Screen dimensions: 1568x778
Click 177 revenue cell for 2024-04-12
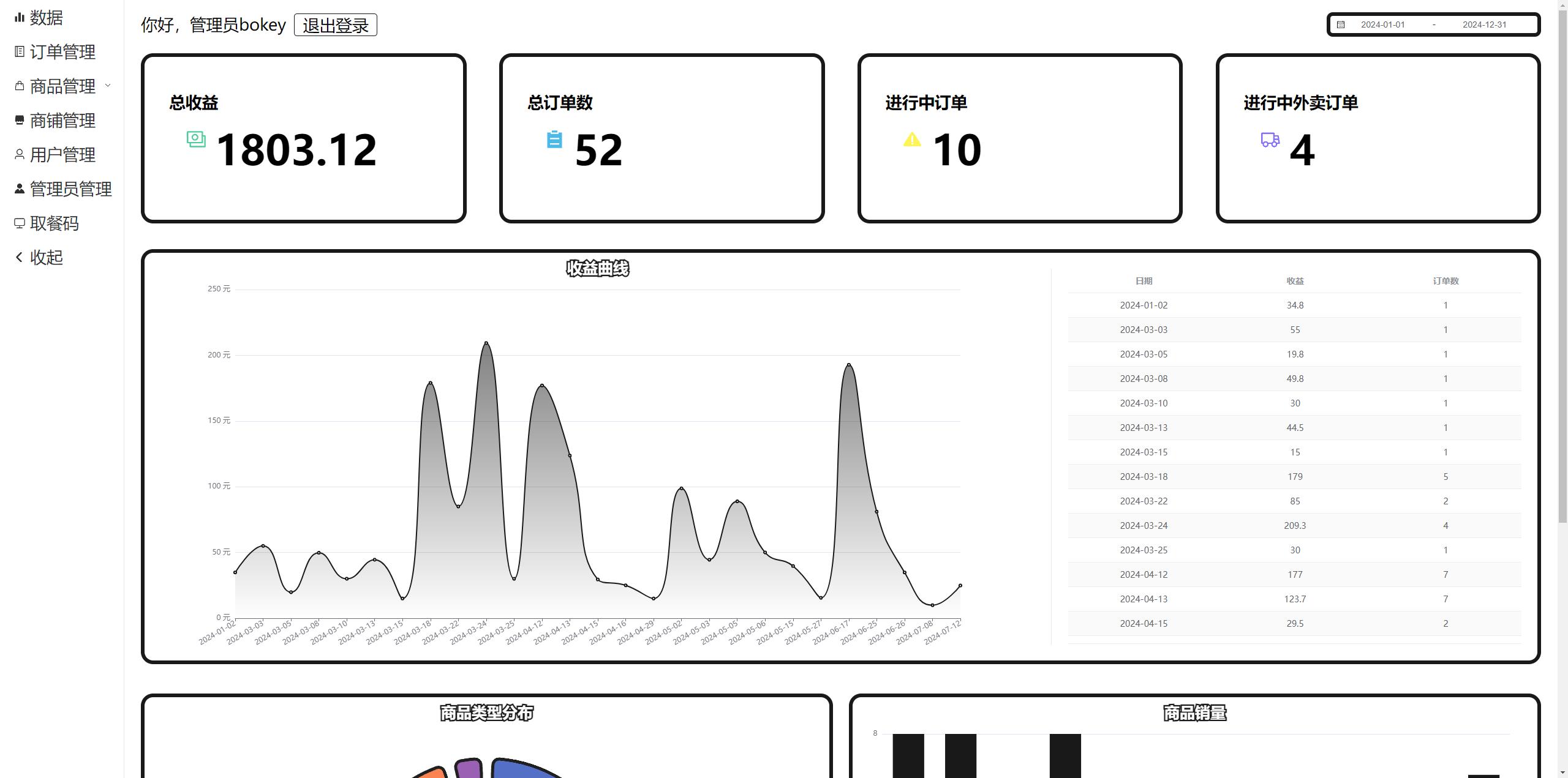[x=1295, y=575]
